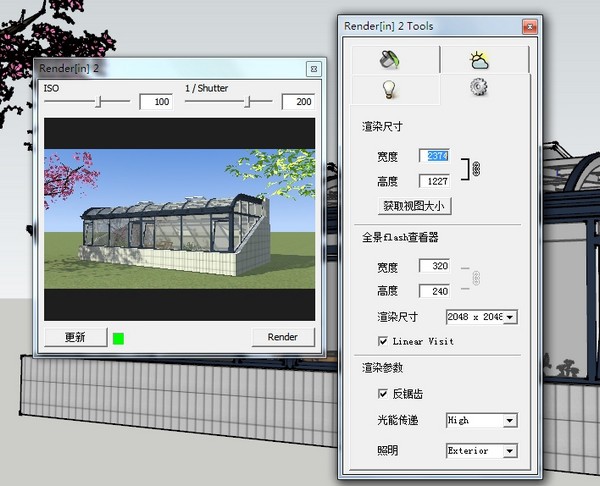This screenshot has width=600, height=486.
Task: Toggle the Linear Visit checkbox
Action: click(x=383, y=341)
